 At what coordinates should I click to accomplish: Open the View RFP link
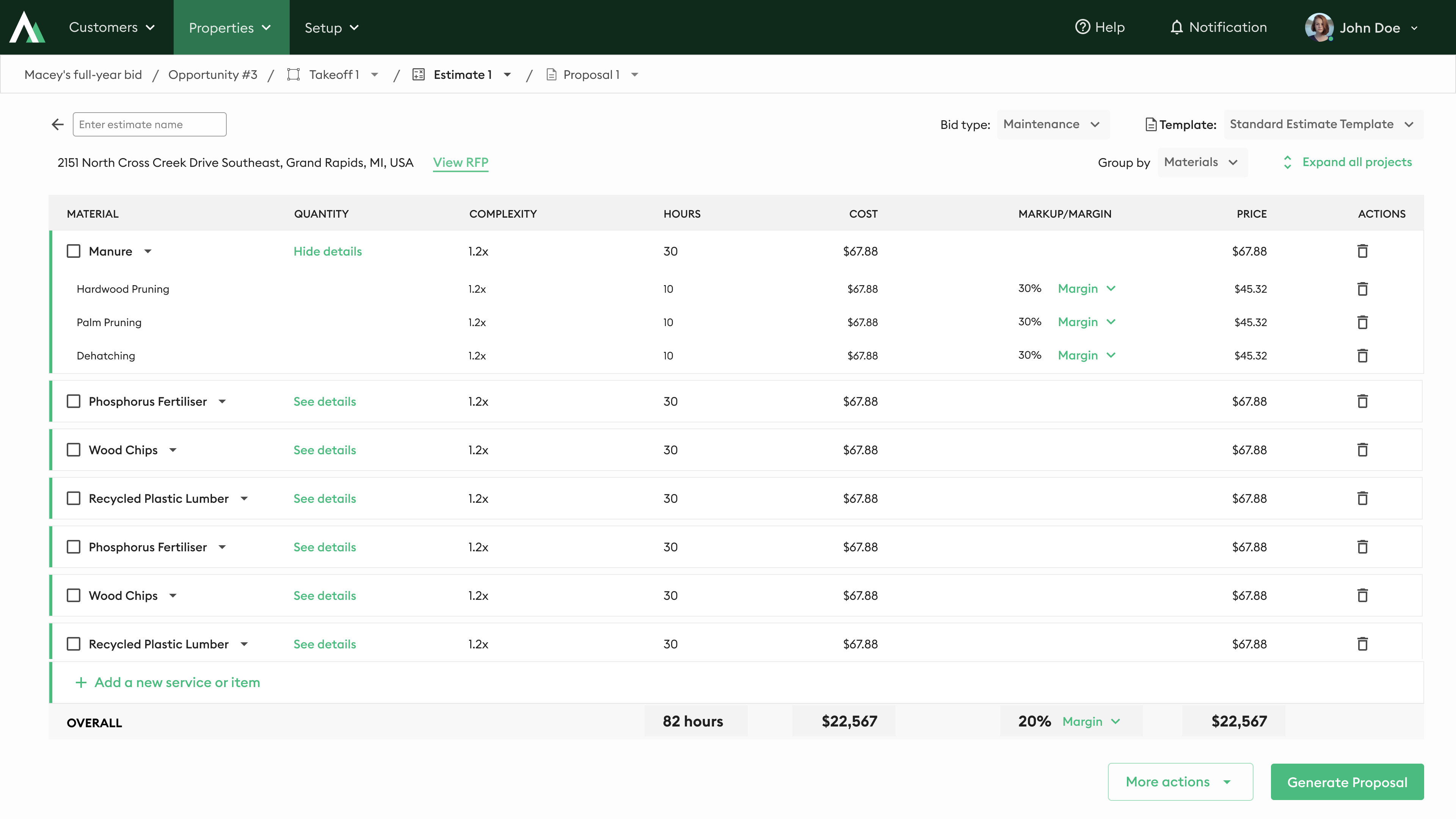[460, 162]
